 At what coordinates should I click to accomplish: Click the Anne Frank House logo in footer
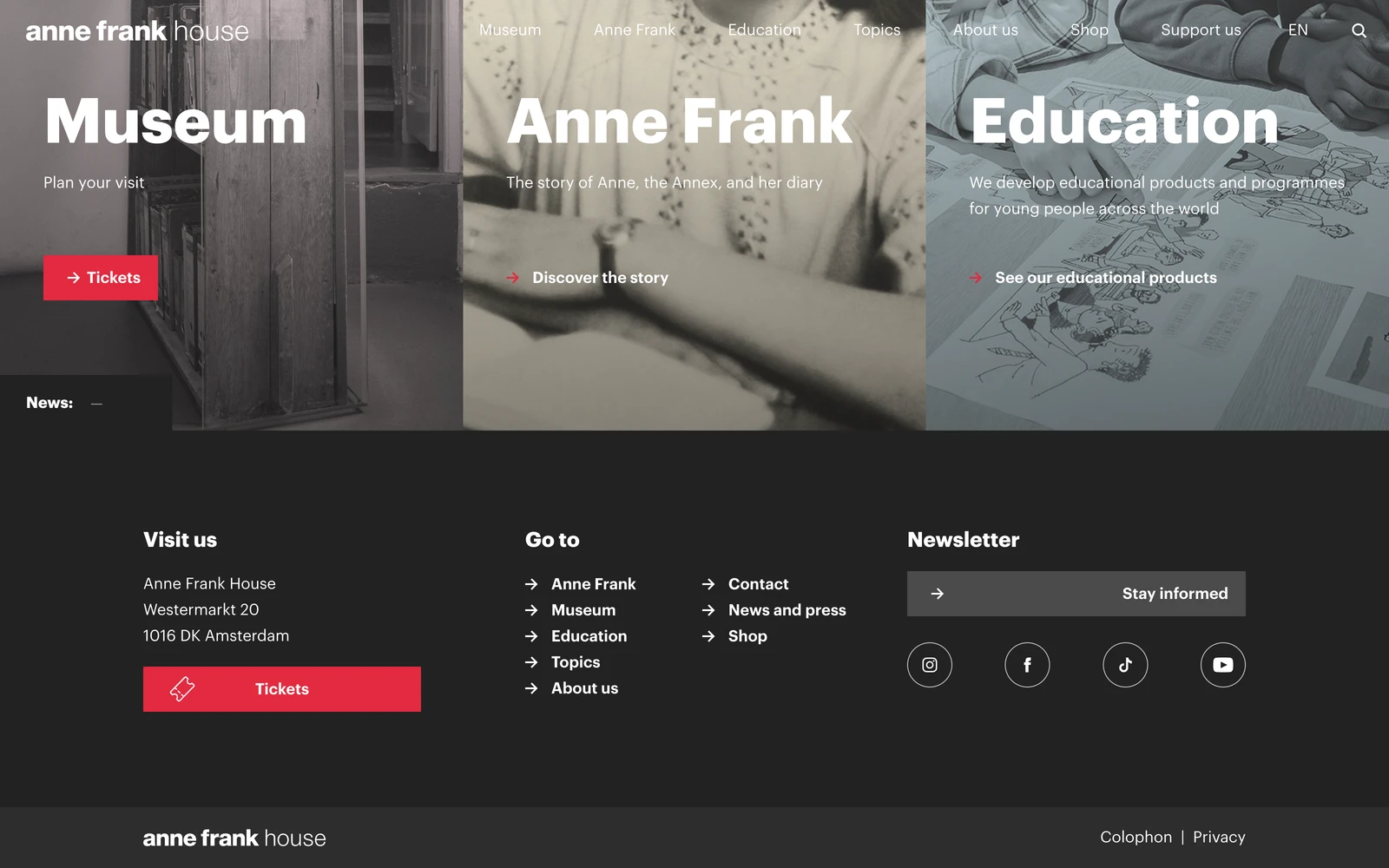pyautogui.click(x=234, y=838)
